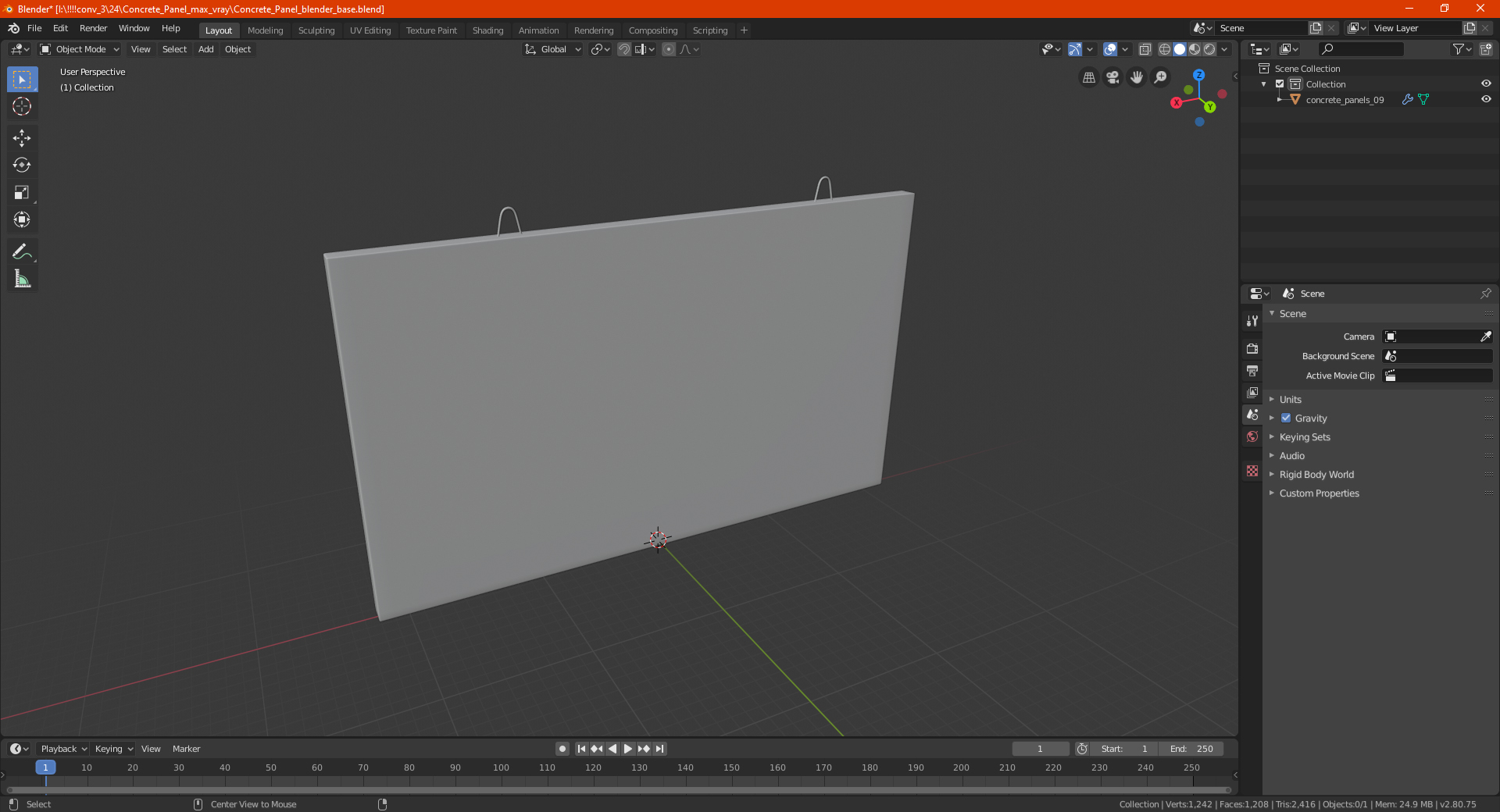1500x812 pixels.
Task: Open the Texture properties tab
Action: pos(1252,471)
